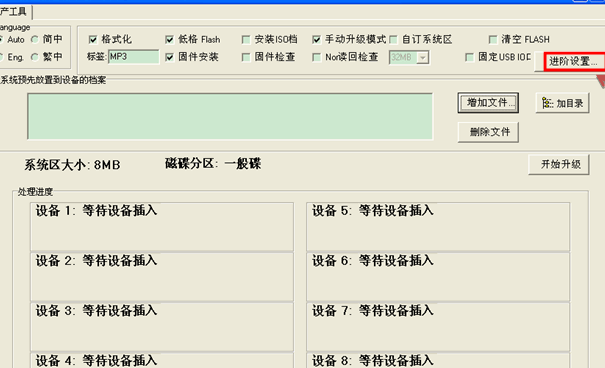The image size is (605, 368).
Task: Open the 32MB size dropdown
Action: tap(423, 57)
